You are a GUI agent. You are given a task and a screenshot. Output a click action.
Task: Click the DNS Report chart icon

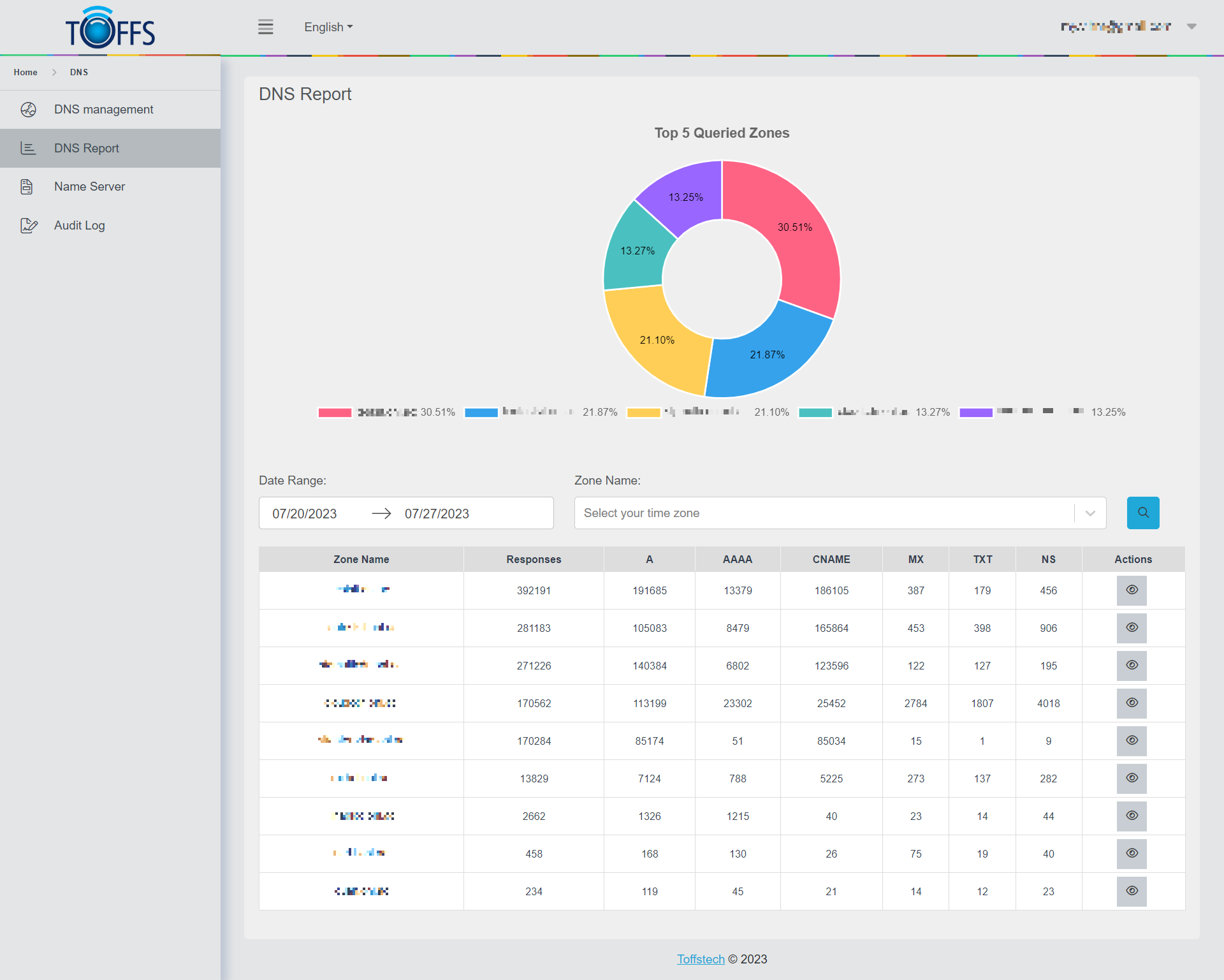pyautogui.click(x=28, y=148)
